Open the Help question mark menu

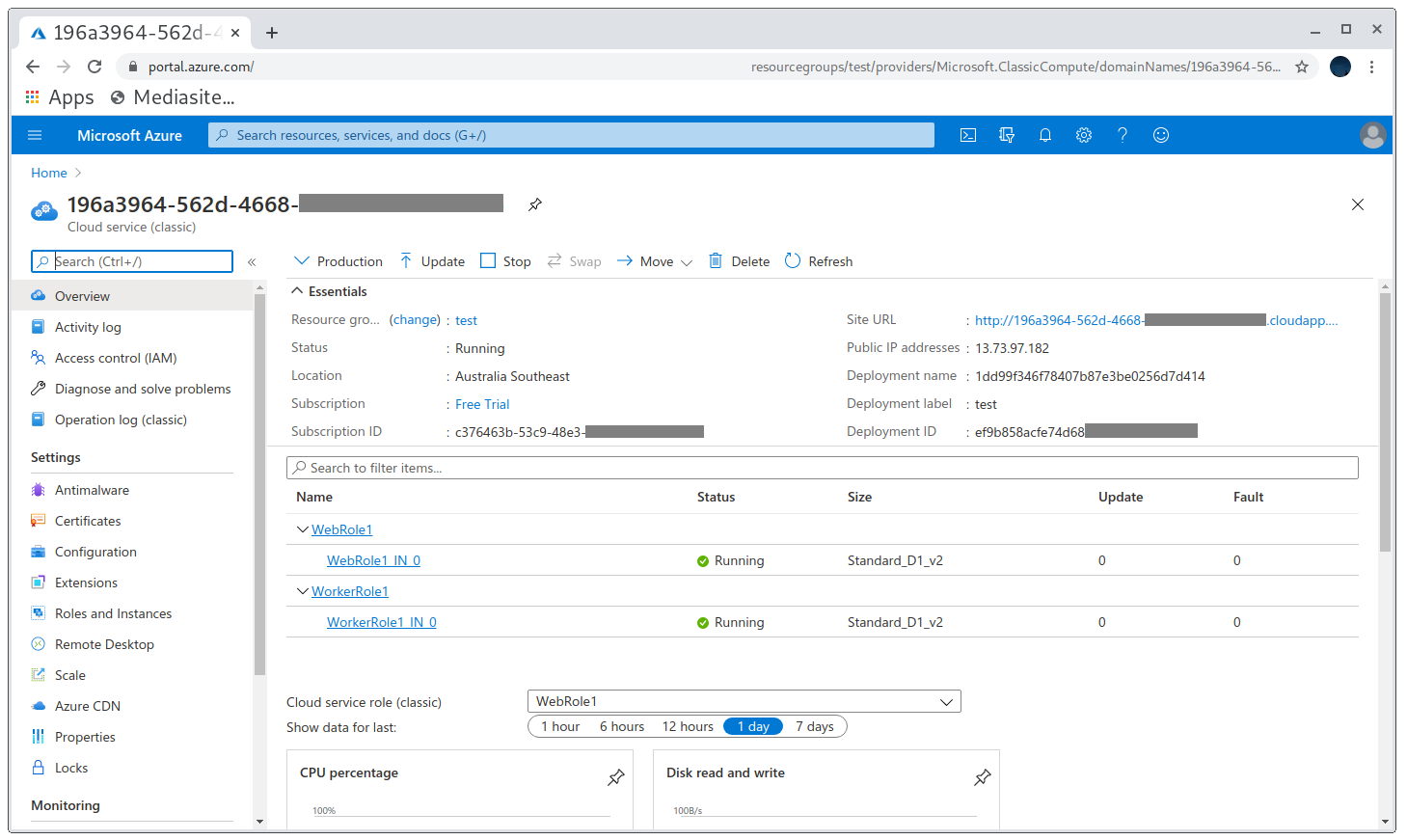(x=1123, y=135)
